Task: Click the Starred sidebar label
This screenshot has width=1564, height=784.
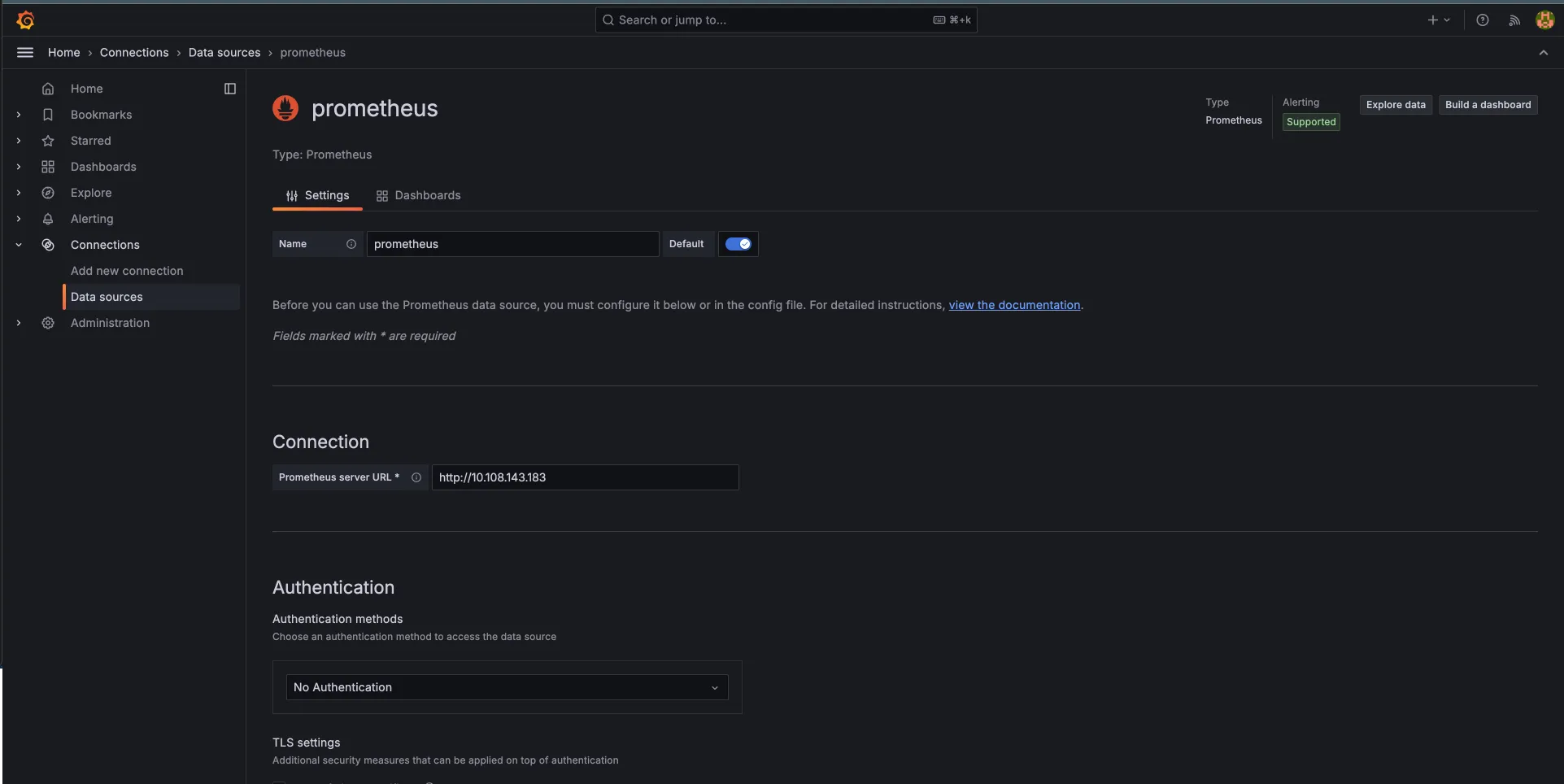Action: [x=91, y=141]
